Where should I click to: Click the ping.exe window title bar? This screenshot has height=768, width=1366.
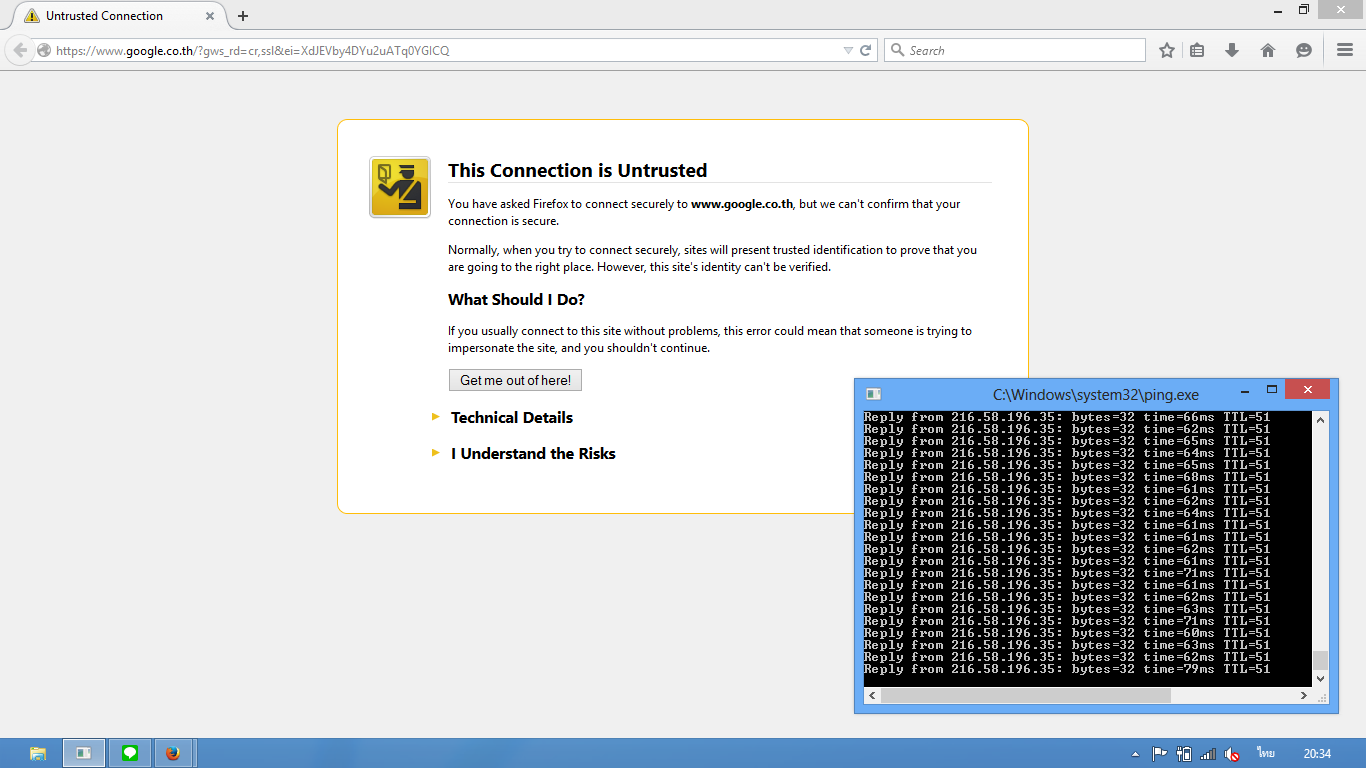1095,395
